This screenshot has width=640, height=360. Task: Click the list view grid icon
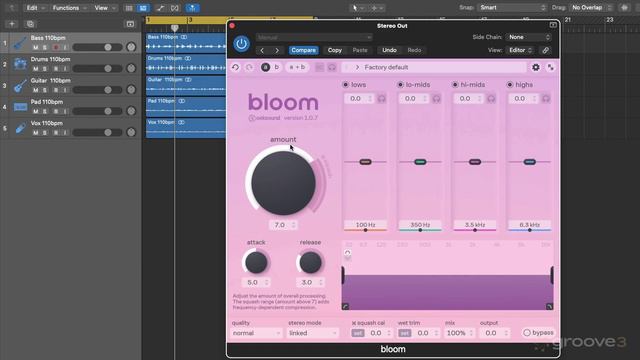coord(129,8)
